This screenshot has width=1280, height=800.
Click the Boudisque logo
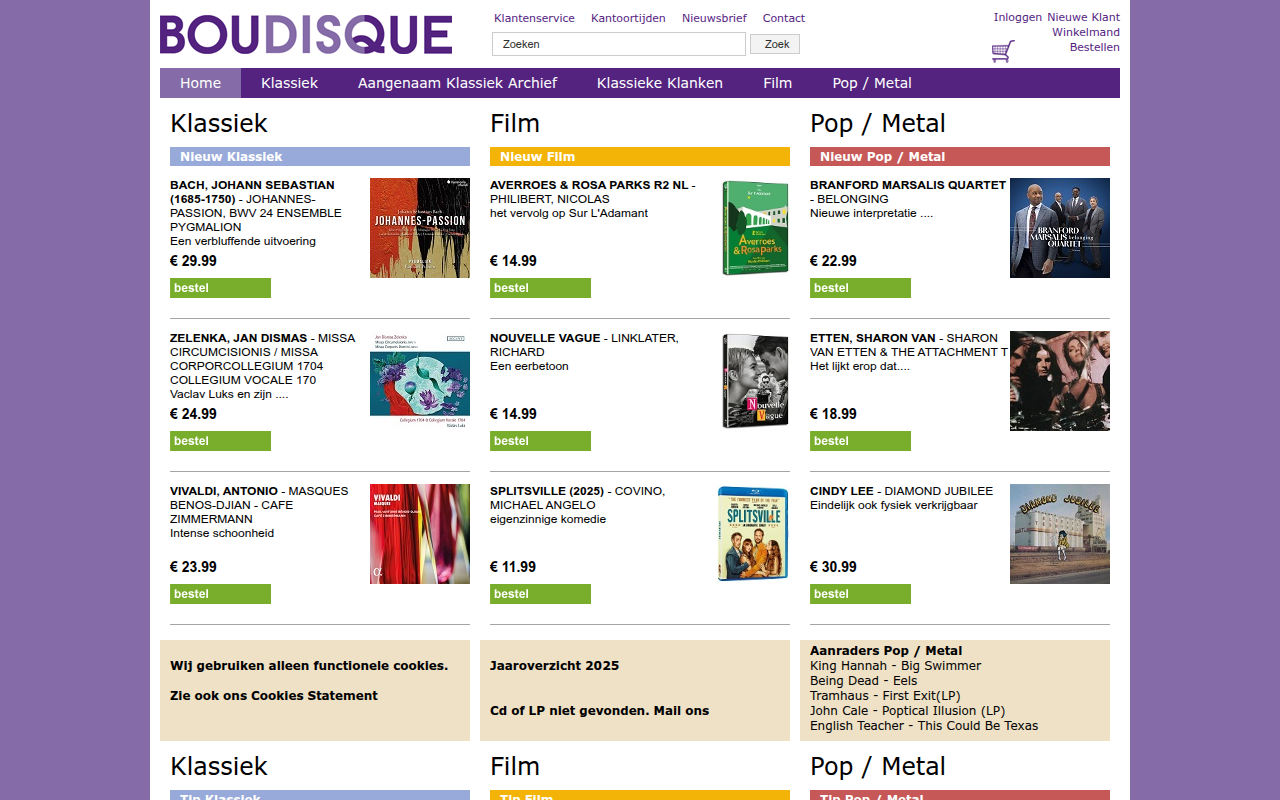pyautogui.click(x=306, y=34)
